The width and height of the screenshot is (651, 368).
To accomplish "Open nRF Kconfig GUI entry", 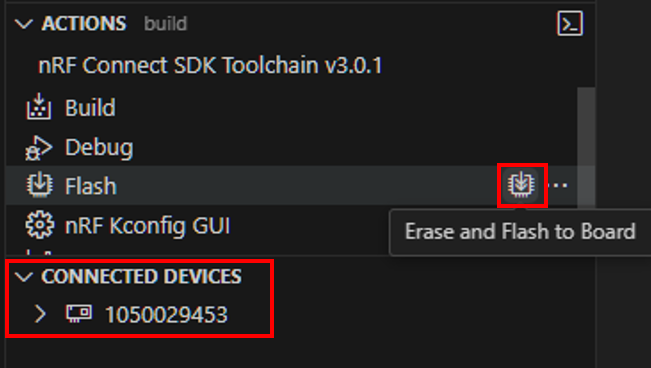I will point(147,226).
